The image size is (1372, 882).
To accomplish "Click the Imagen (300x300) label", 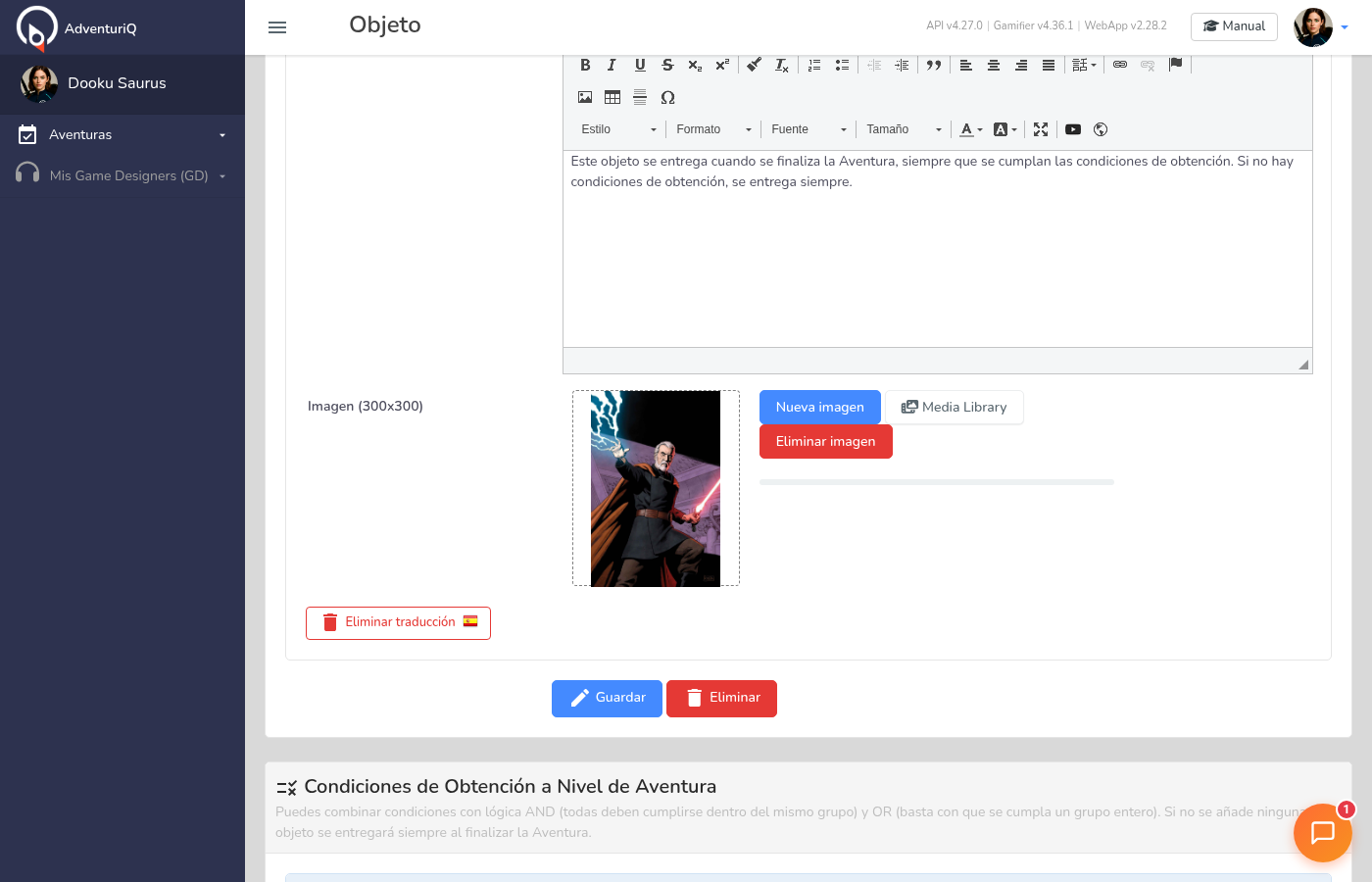I will [366, 406].
